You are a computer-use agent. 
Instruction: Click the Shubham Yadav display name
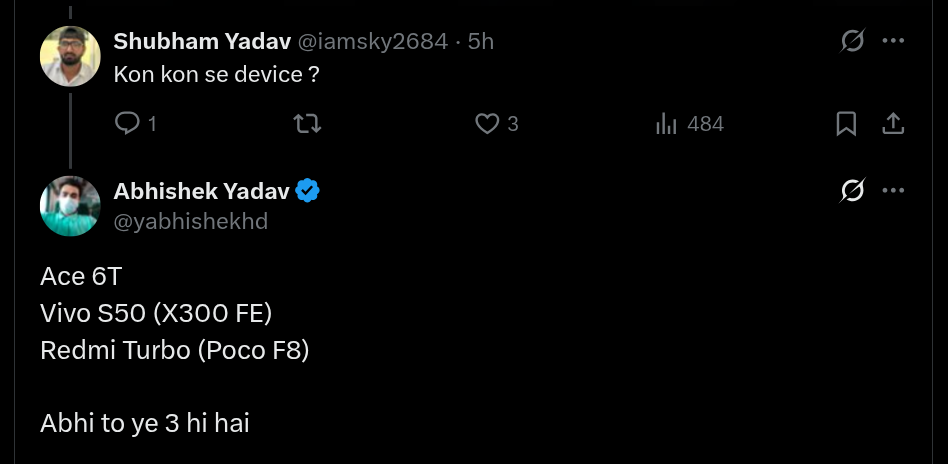tap(199, 41)
